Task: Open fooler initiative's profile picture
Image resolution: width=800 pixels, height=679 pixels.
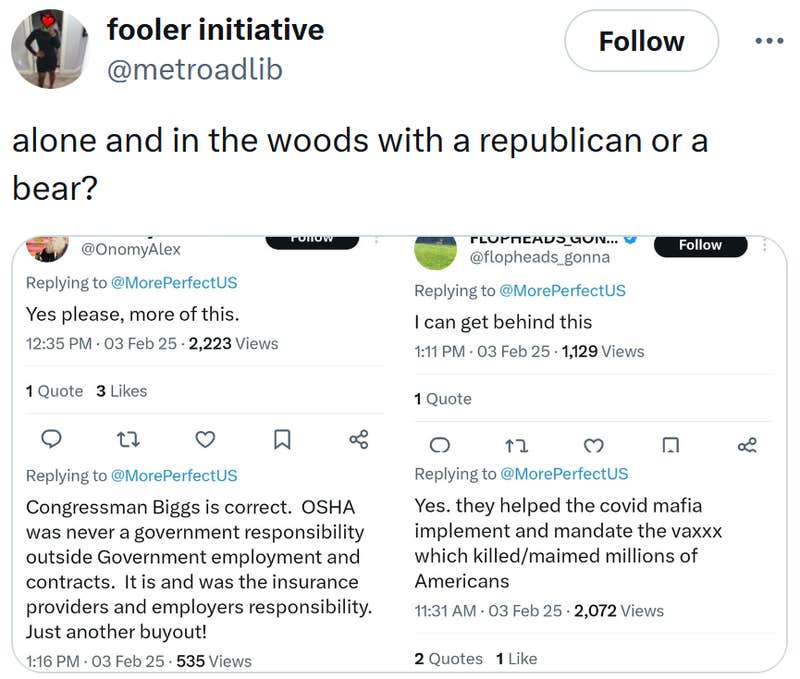Action: pyautogui.click(x=50, y=48)
